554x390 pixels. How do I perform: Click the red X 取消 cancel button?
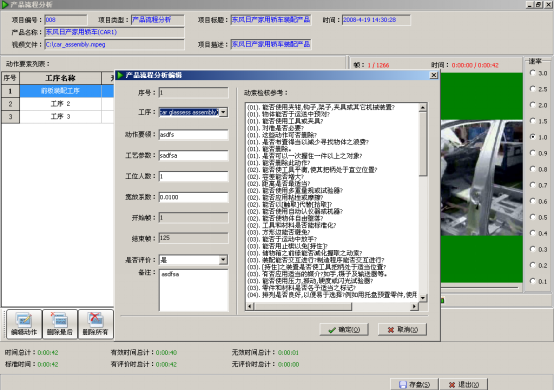[x=402, y=330]
